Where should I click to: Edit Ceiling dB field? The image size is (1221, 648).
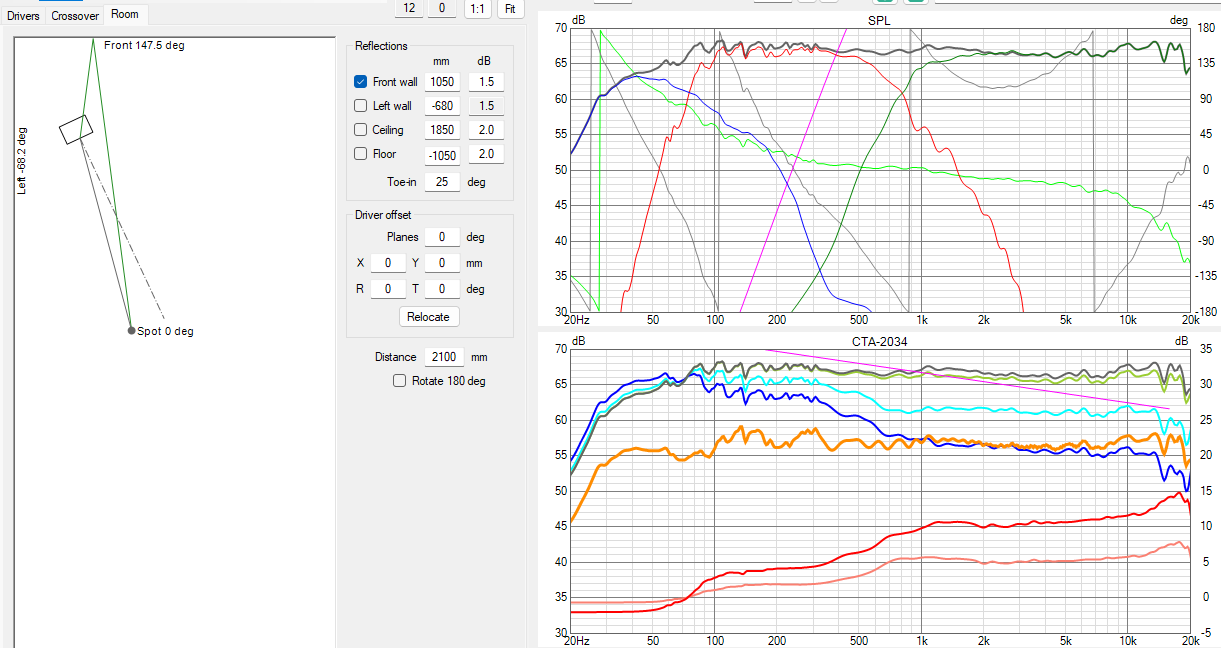coord(486,130)
